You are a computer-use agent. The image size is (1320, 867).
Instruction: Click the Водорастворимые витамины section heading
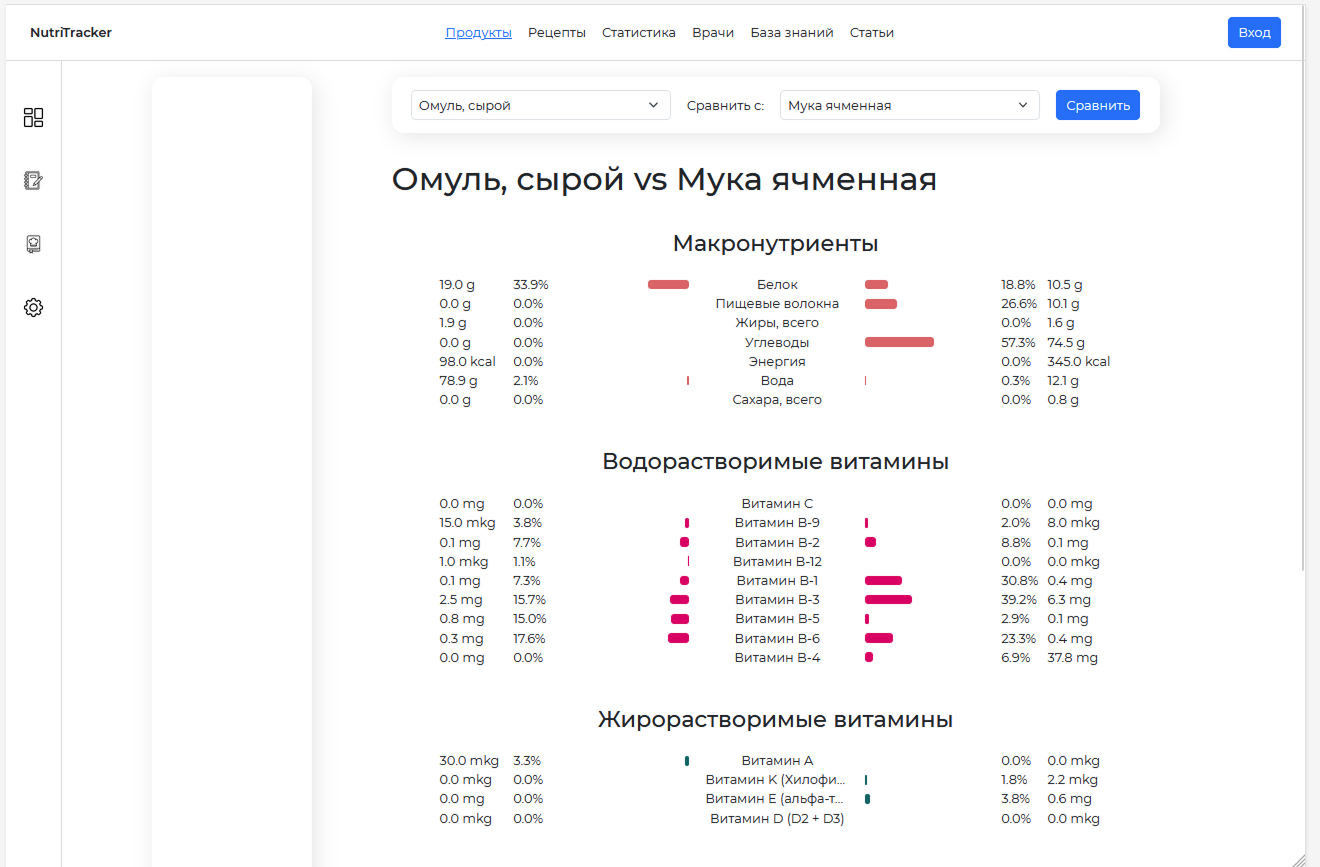click(x=776, y=461)
